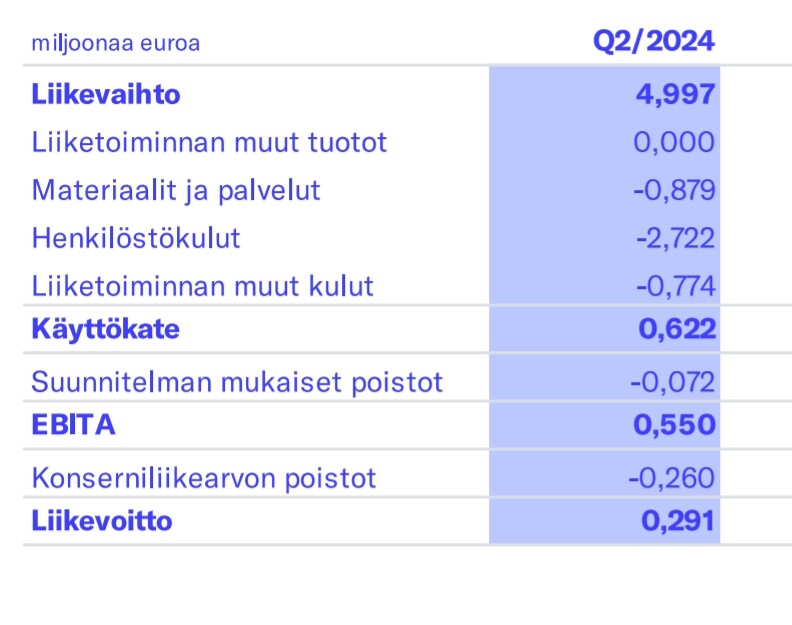Click the Käyttökate row label
This screenshot has width=792, height=625.
click(x=105, y=329)
